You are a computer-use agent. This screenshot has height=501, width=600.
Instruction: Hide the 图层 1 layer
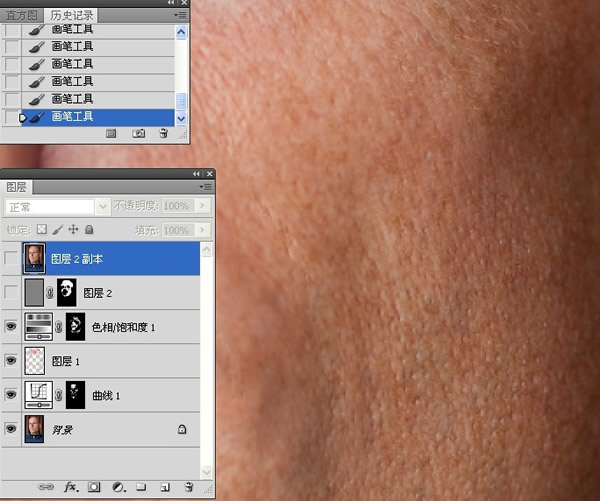(11, 361)
